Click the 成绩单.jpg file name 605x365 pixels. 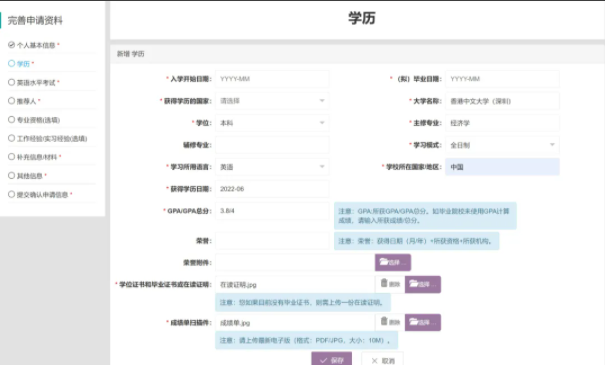pyautogui.click(x=235, y=323)
